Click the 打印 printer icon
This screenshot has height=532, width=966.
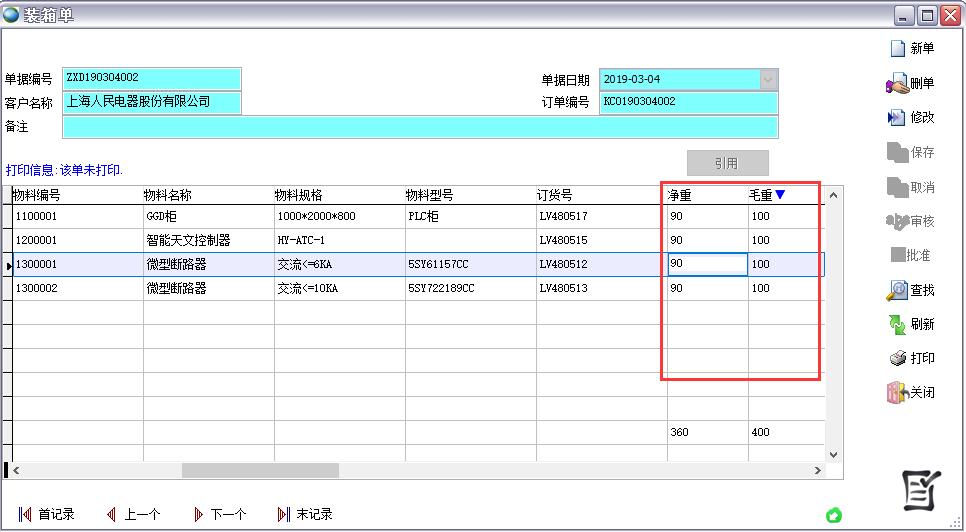click(x=897, y=359)
